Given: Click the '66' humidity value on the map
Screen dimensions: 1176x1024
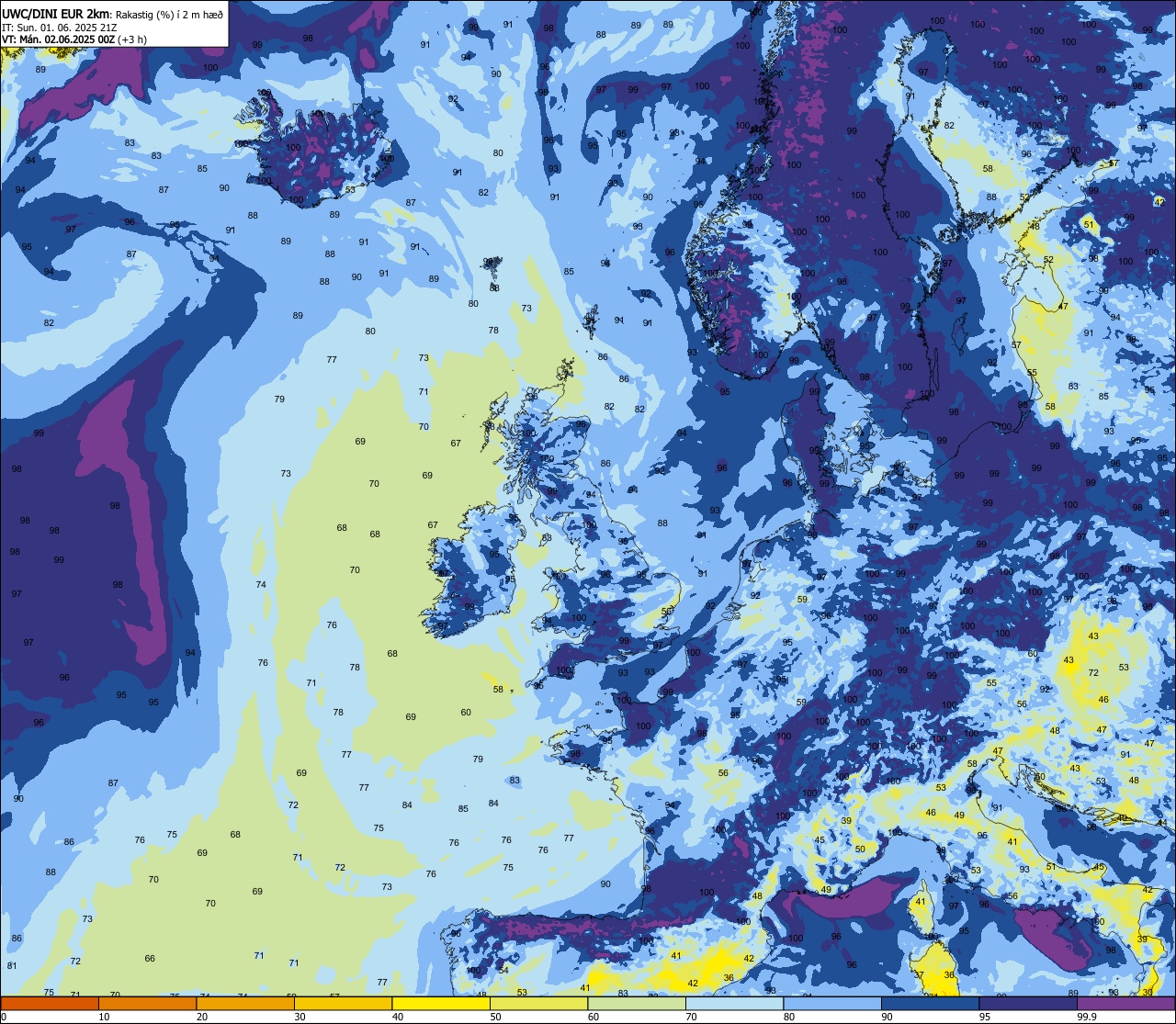Looking at the screenshot, I should click(150, 959).
